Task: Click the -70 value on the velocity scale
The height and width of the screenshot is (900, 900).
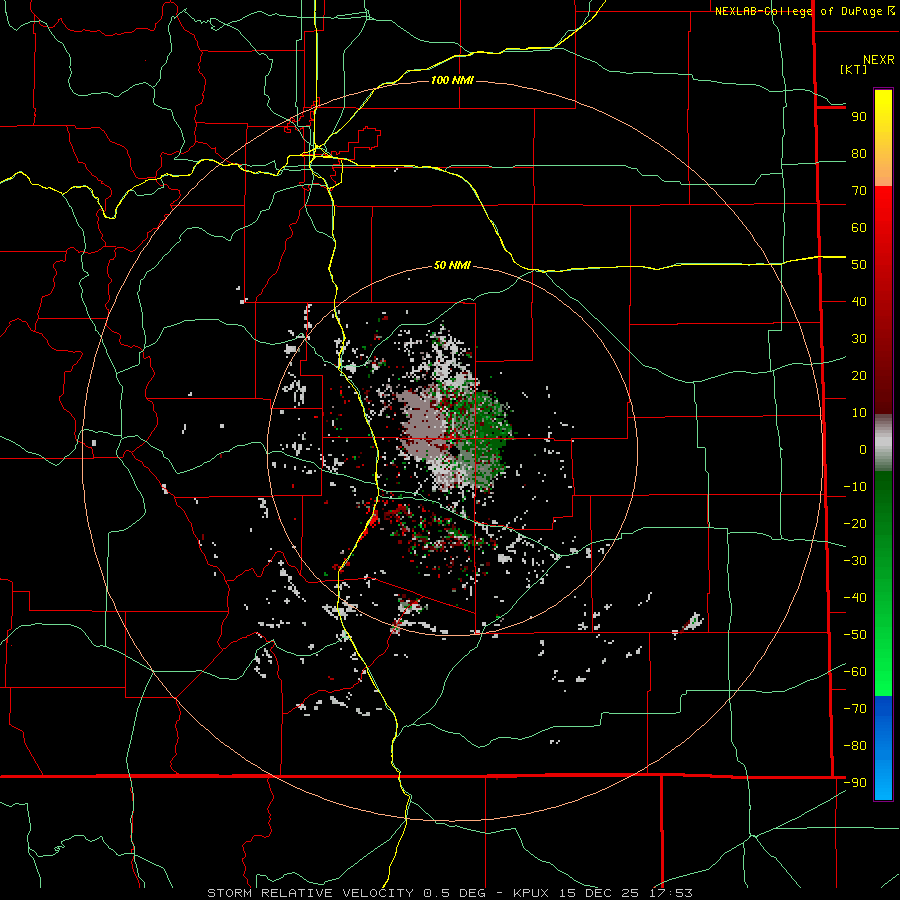Action: (855, 709)
